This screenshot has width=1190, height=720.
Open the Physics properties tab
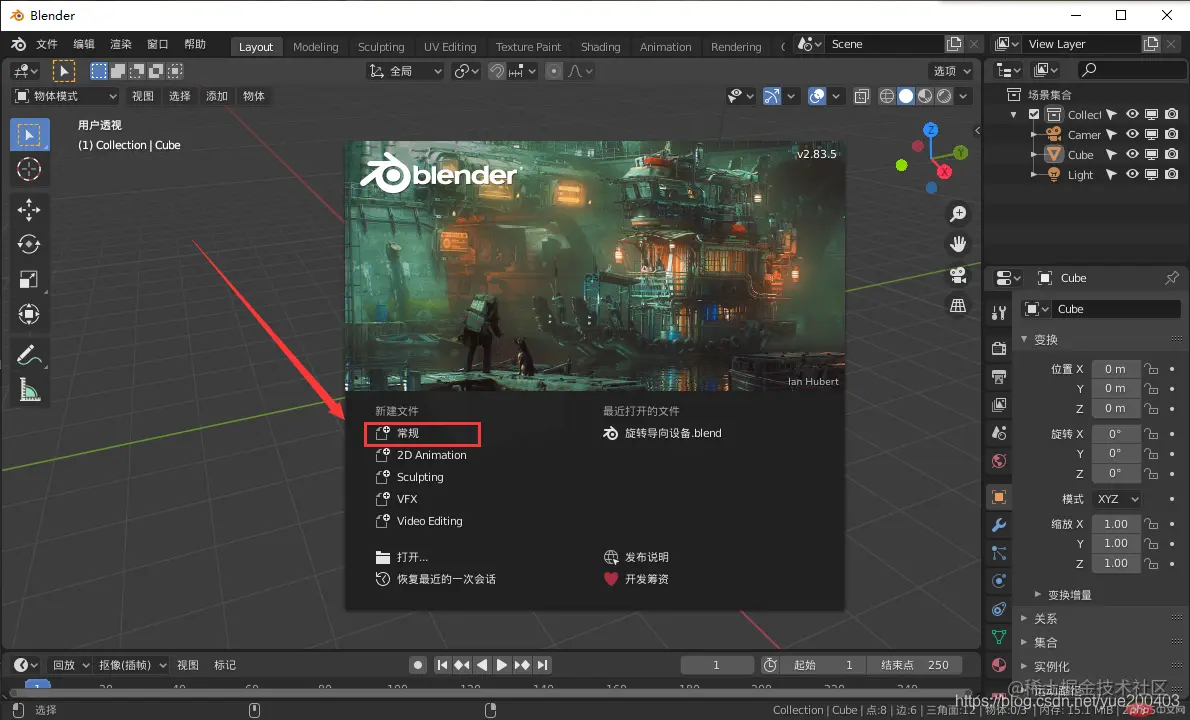(x=999, y=581)
